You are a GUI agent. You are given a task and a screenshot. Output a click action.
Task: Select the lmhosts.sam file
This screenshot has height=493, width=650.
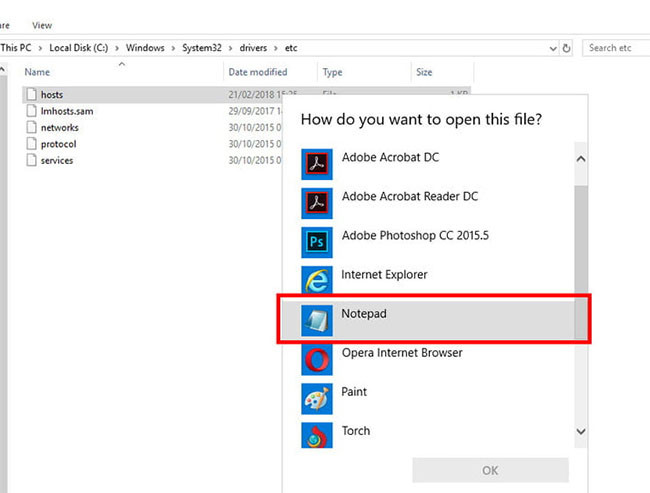[66, 111]
